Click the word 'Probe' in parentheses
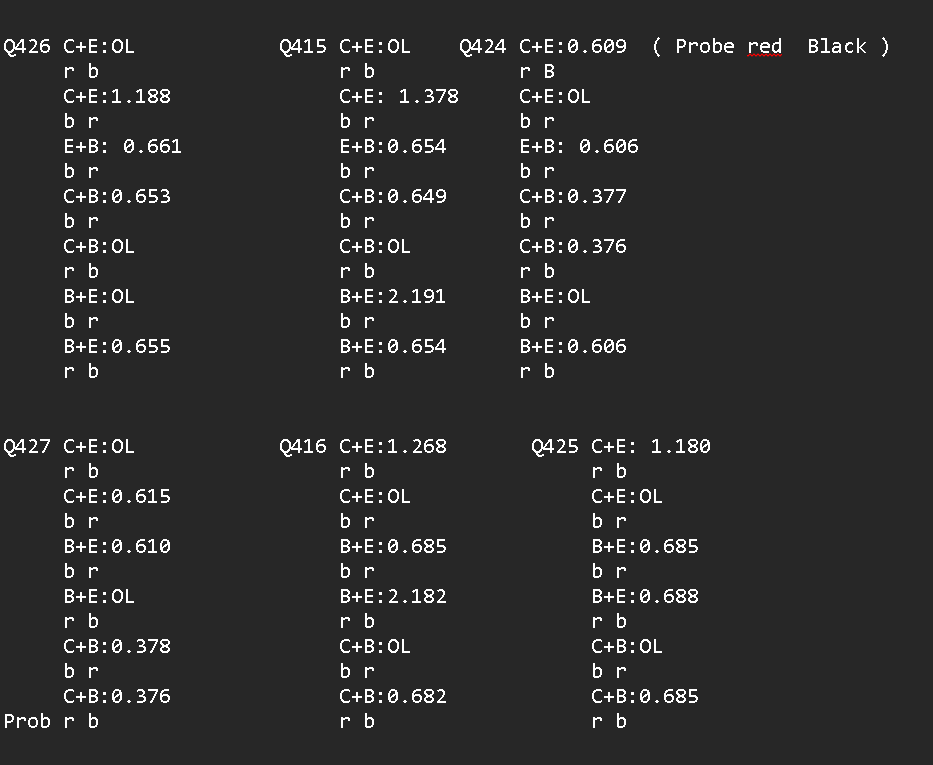This screenshot has width=933, height=765. coord(704,46)
